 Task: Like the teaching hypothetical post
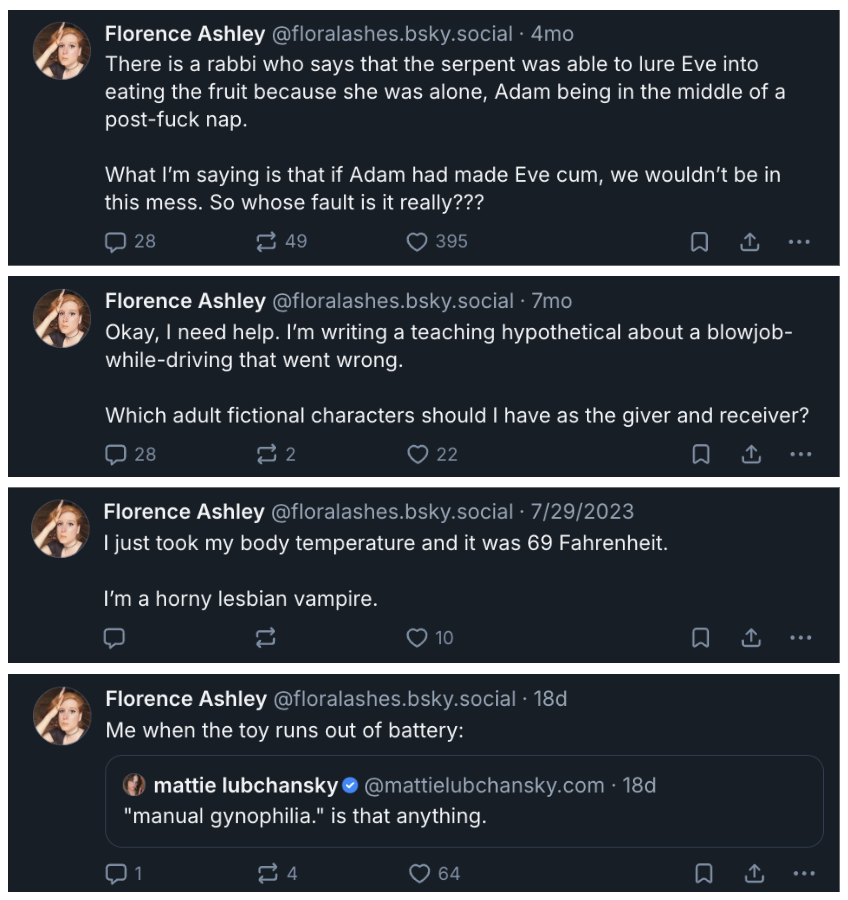432,454
